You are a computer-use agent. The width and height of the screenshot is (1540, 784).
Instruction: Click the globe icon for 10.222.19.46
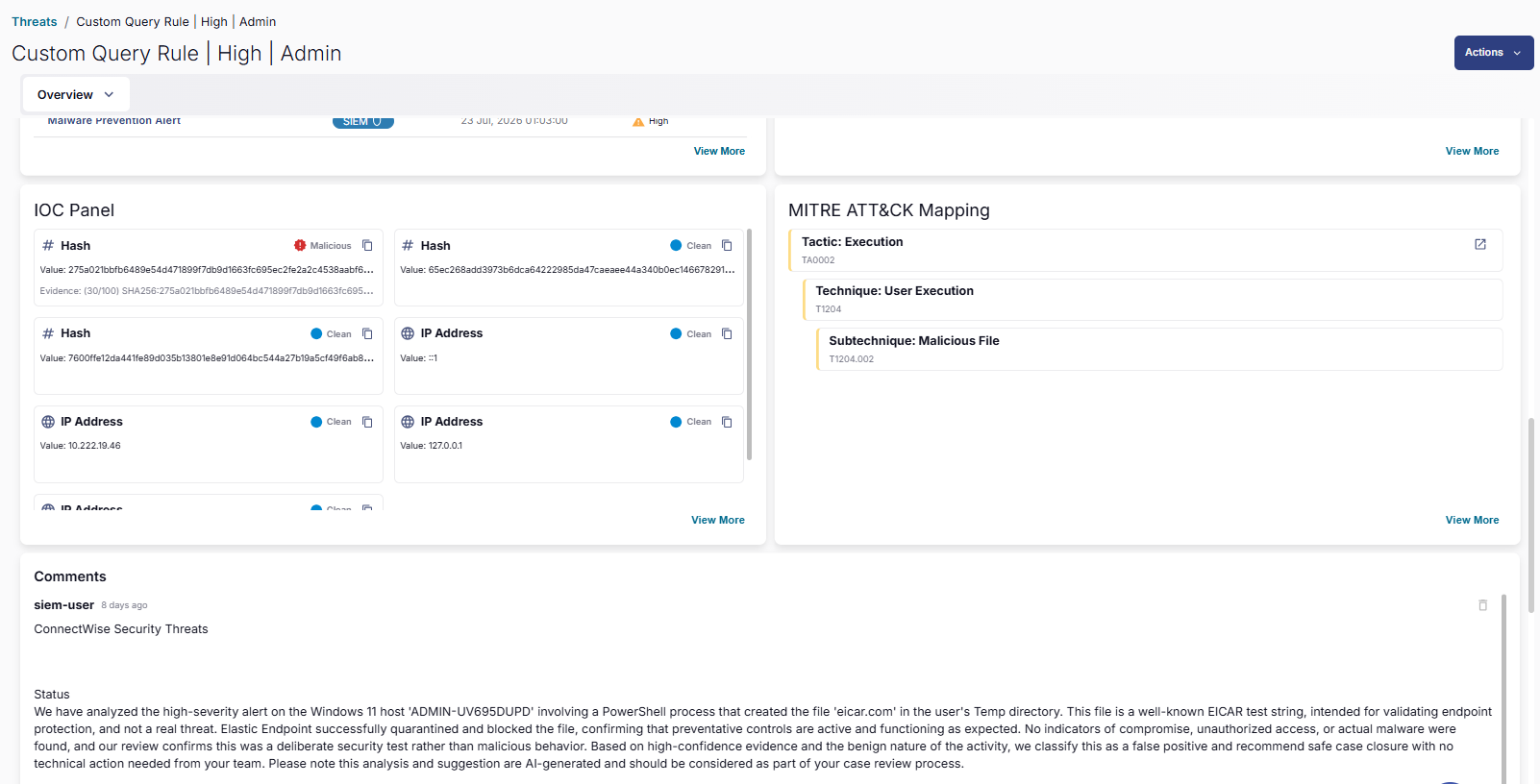coord(48,422)
